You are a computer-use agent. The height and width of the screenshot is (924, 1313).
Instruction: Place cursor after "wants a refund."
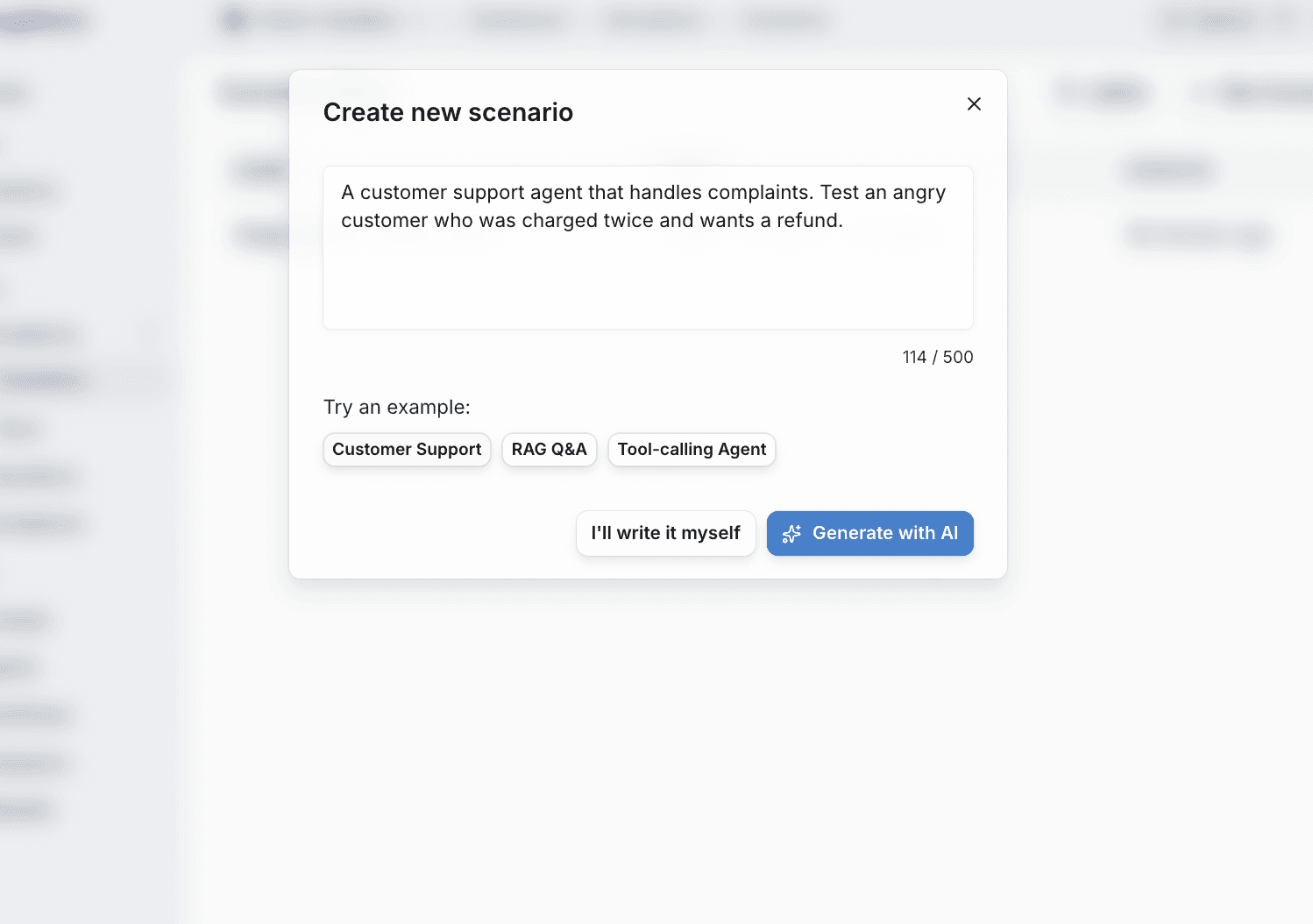pos(844,220)
